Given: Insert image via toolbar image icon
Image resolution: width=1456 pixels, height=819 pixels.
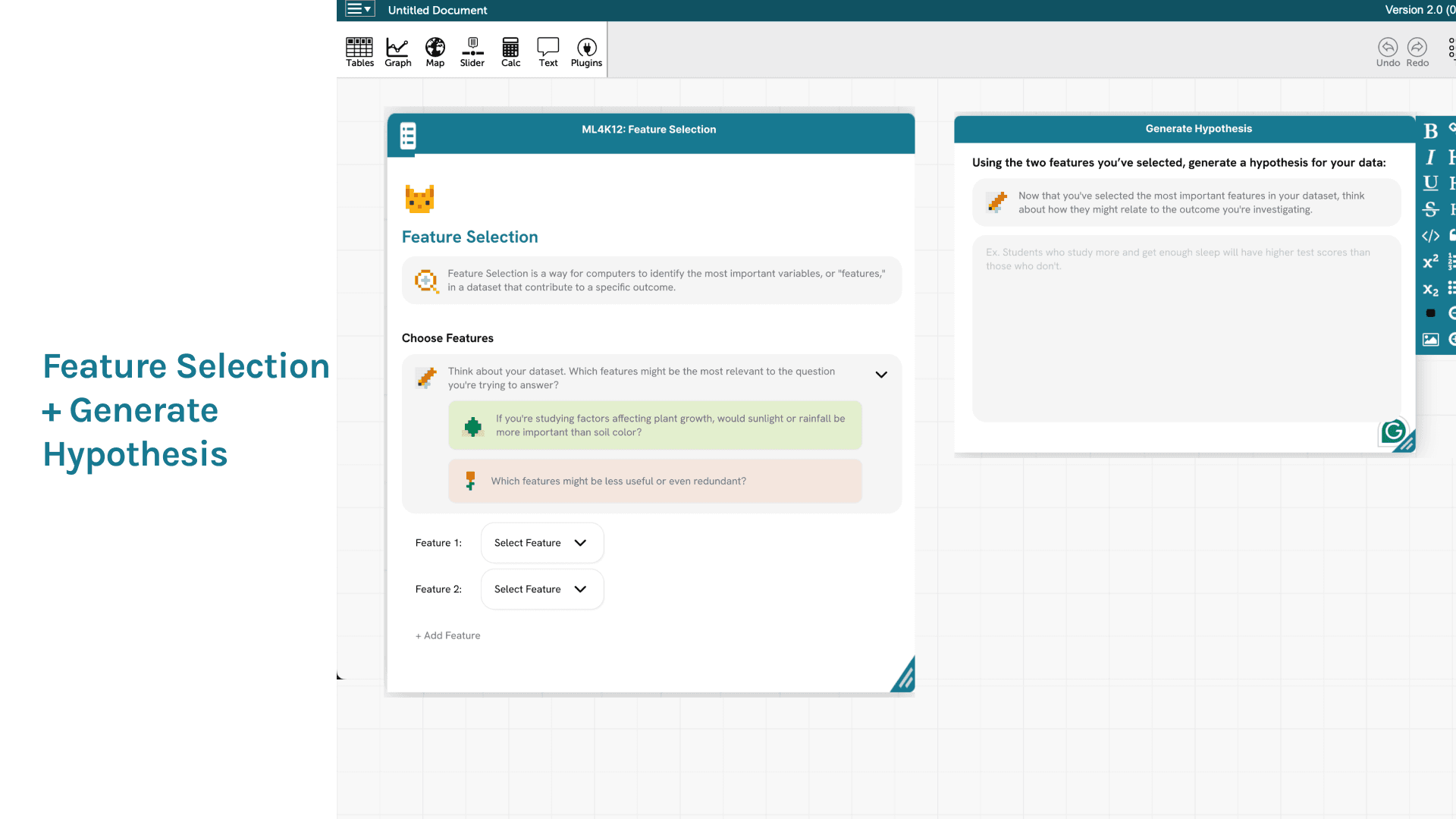Looking at the screenshot, I should [x=1430, y=340].
